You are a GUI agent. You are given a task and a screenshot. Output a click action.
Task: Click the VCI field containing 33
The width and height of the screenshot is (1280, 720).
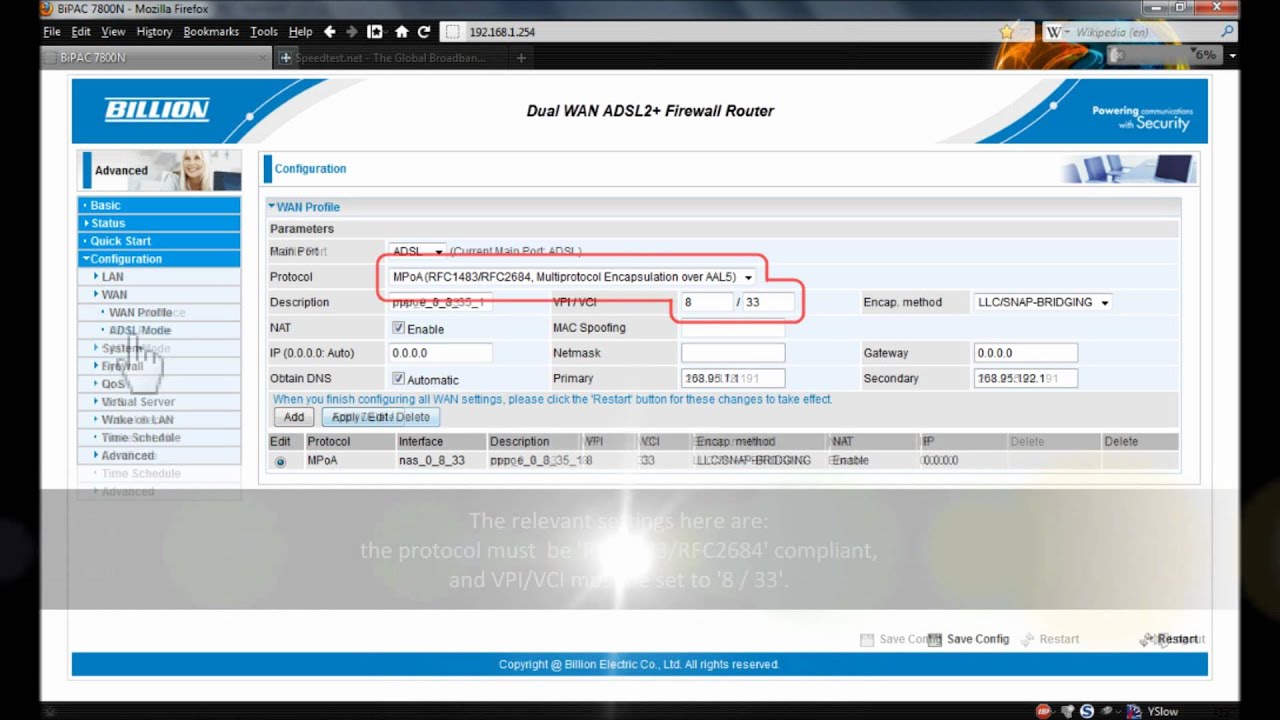(768, 302)
